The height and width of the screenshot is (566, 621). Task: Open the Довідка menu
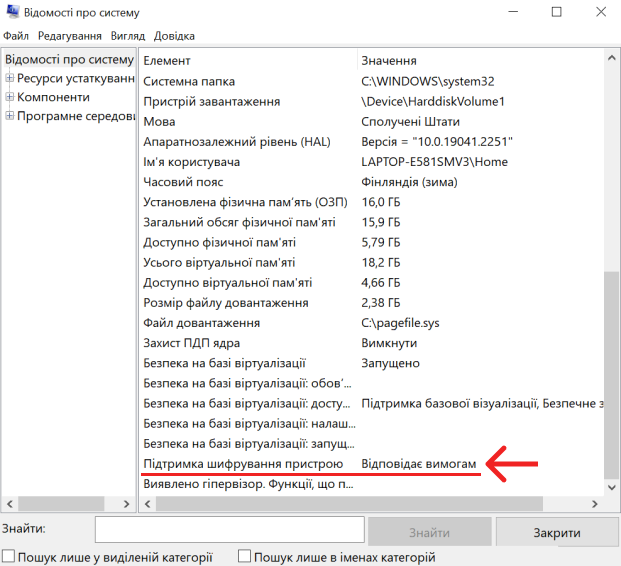(174, 35)
